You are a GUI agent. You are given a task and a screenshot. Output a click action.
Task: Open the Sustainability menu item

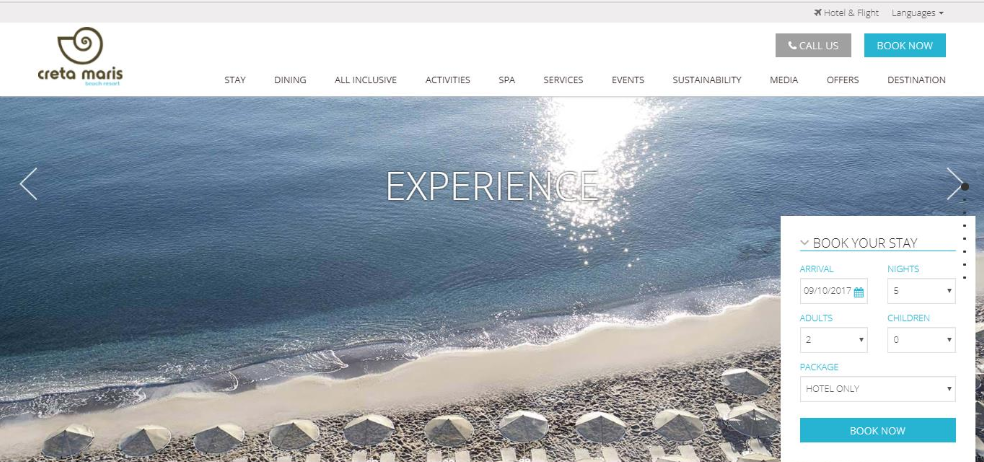tap(707, 80)
